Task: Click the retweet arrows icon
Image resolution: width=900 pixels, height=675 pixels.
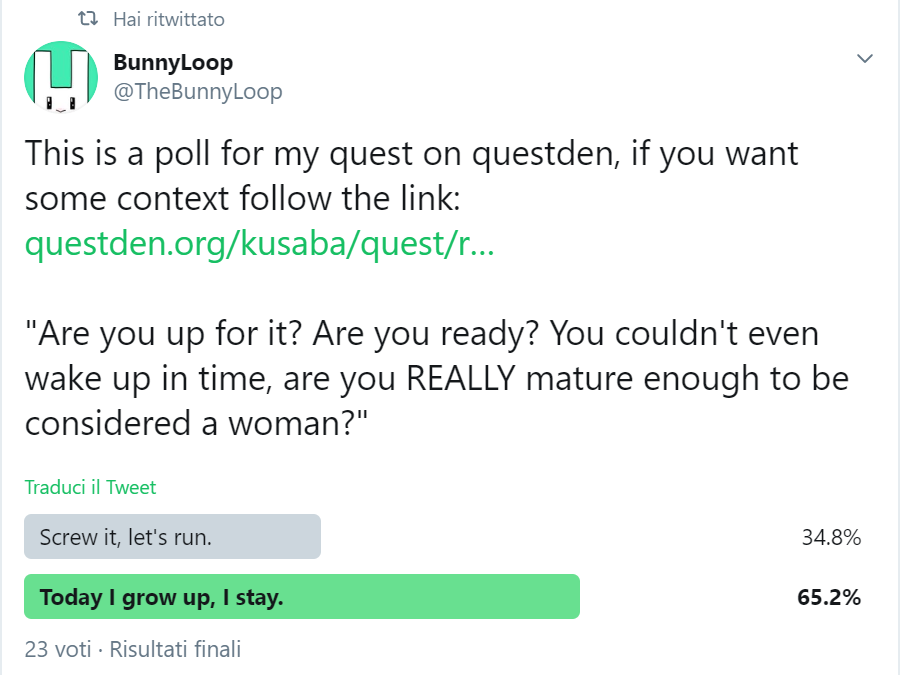Action: point(88,19)
